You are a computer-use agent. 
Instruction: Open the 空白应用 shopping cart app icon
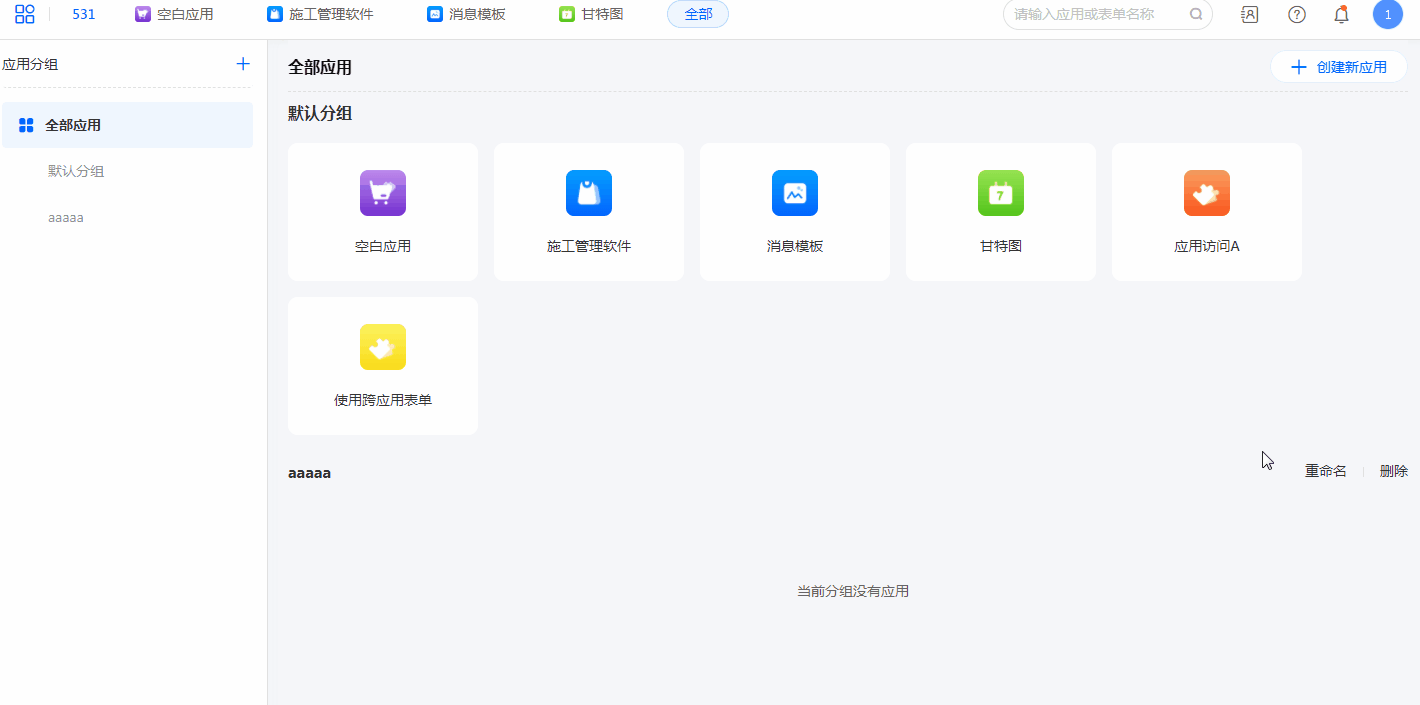383,193
